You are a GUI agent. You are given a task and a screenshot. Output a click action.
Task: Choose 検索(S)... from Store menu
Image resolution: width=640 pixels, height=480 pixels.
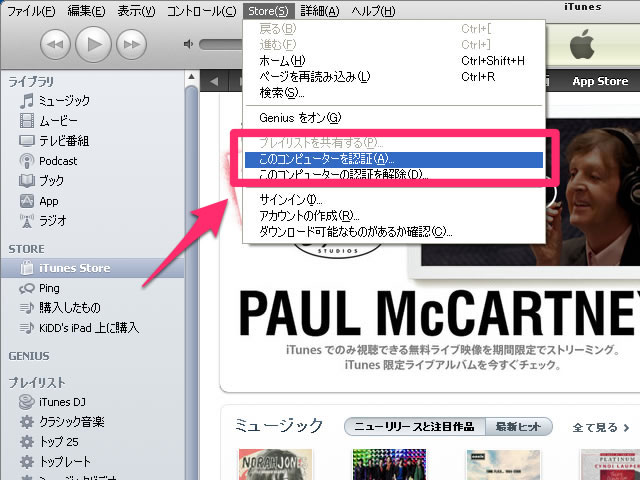coord(394,93)
